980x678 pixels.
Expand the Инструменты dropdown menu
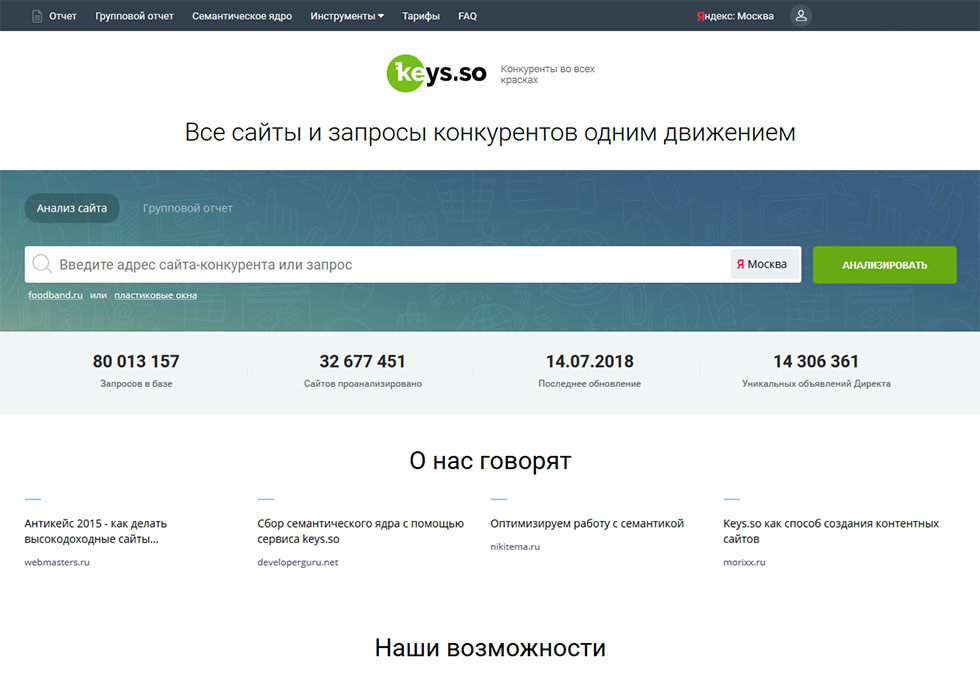347,16
